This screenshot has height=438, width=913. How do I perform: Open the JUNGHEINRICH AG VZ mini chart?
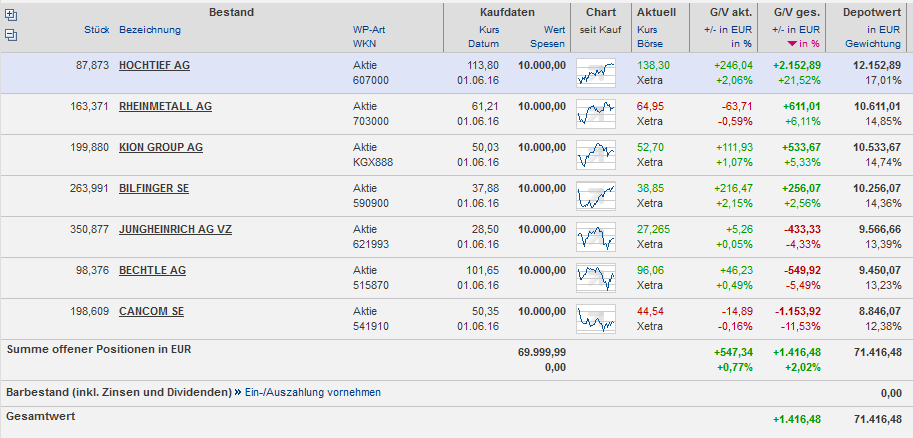click(596, 237)
